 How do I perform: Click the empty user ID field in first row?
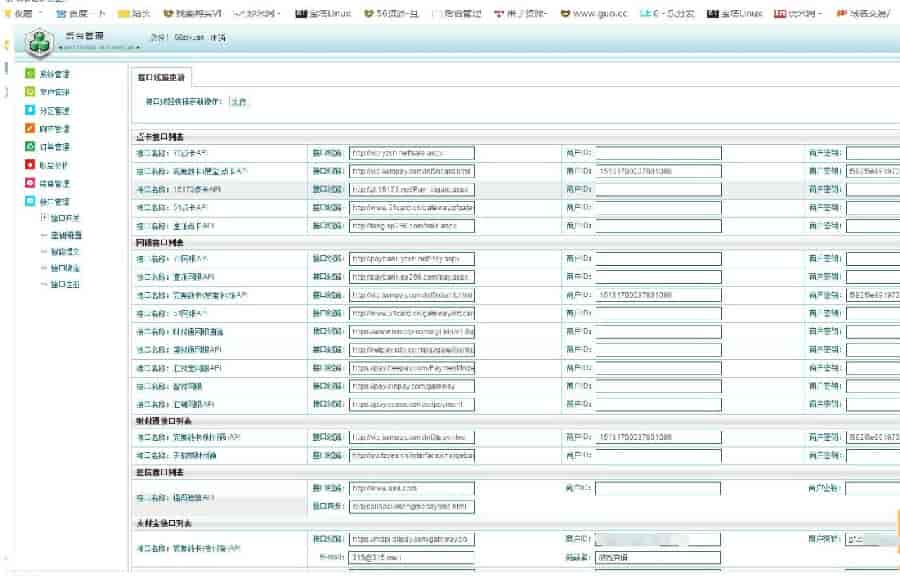point(658,153)
